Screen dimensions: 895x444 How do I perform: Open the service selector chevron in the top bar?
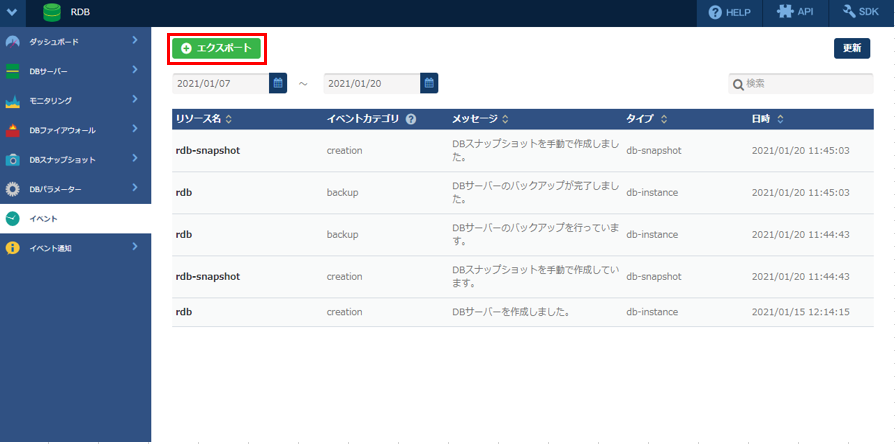click(x=13, y=13)
